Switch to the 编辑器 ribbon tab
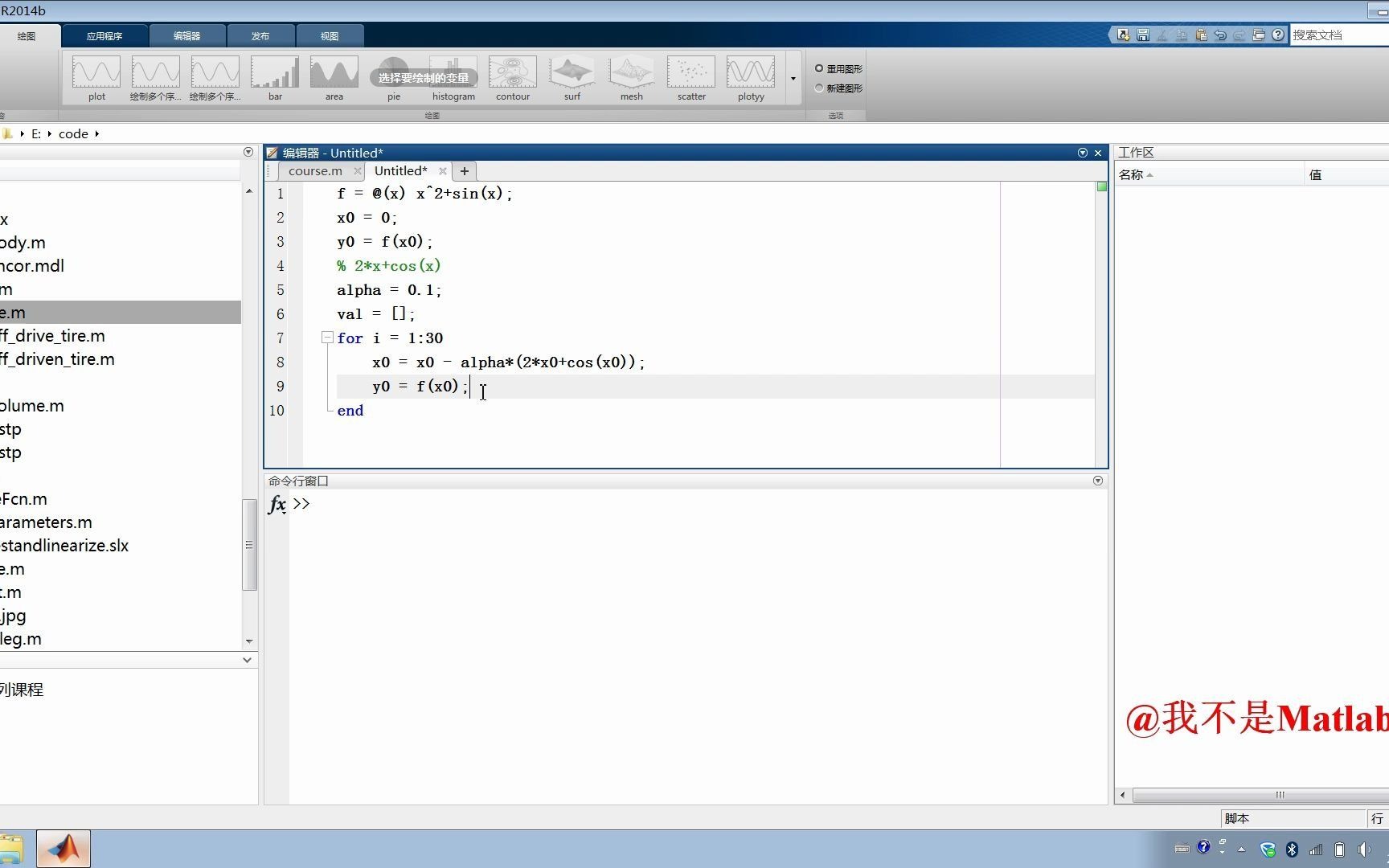The image size is (1389, 868). [187, 36]
